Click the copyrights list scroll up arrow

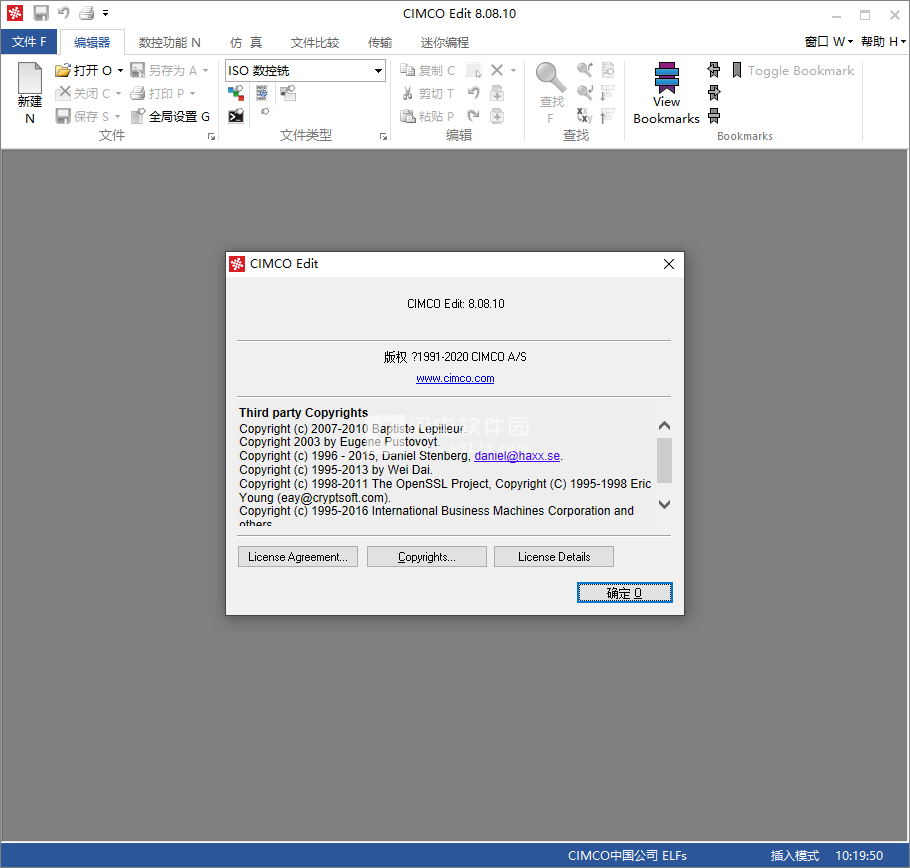pos(665,425)
